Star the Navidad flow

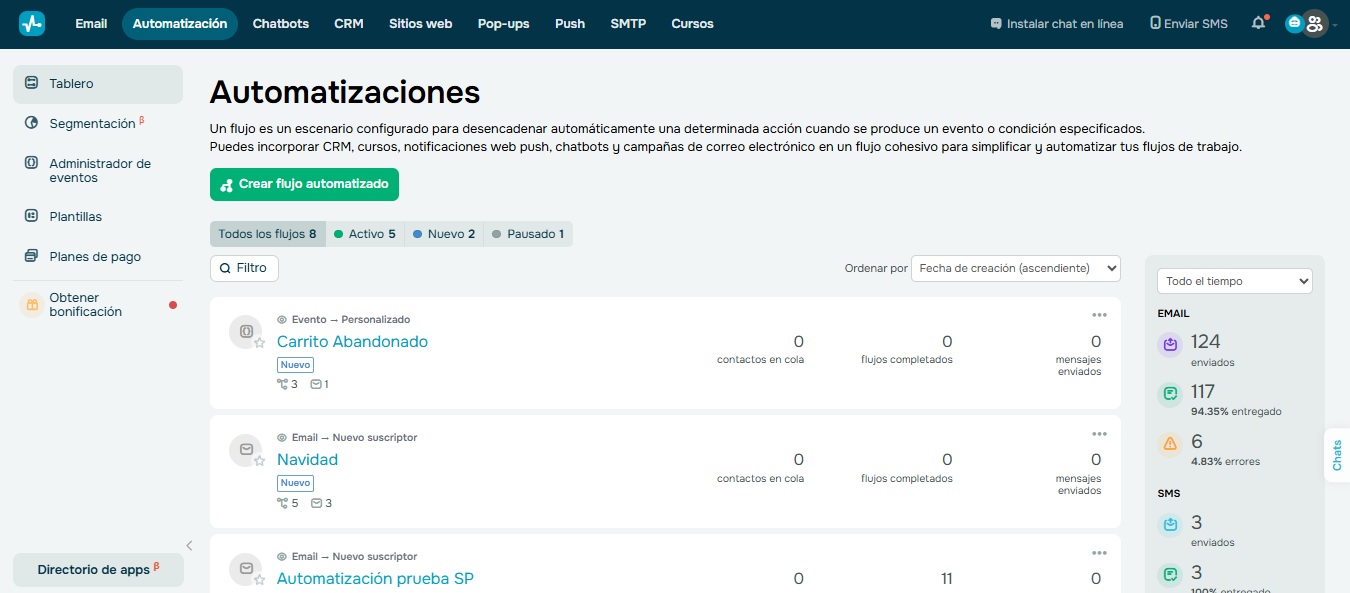point(258,459)
